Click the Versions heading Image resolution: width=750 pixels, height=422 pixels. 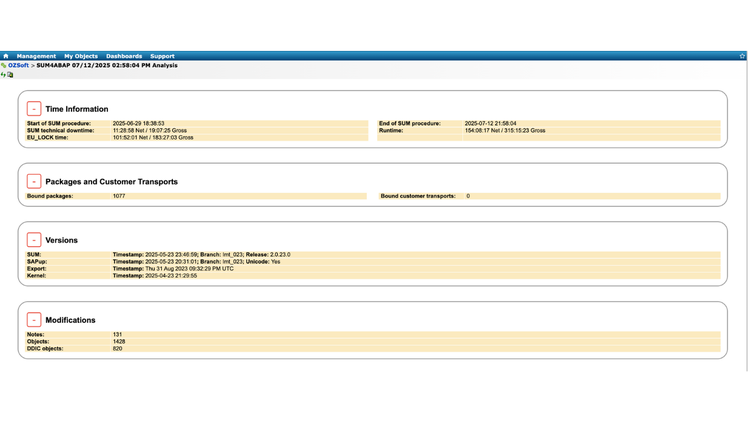[61, 240]
